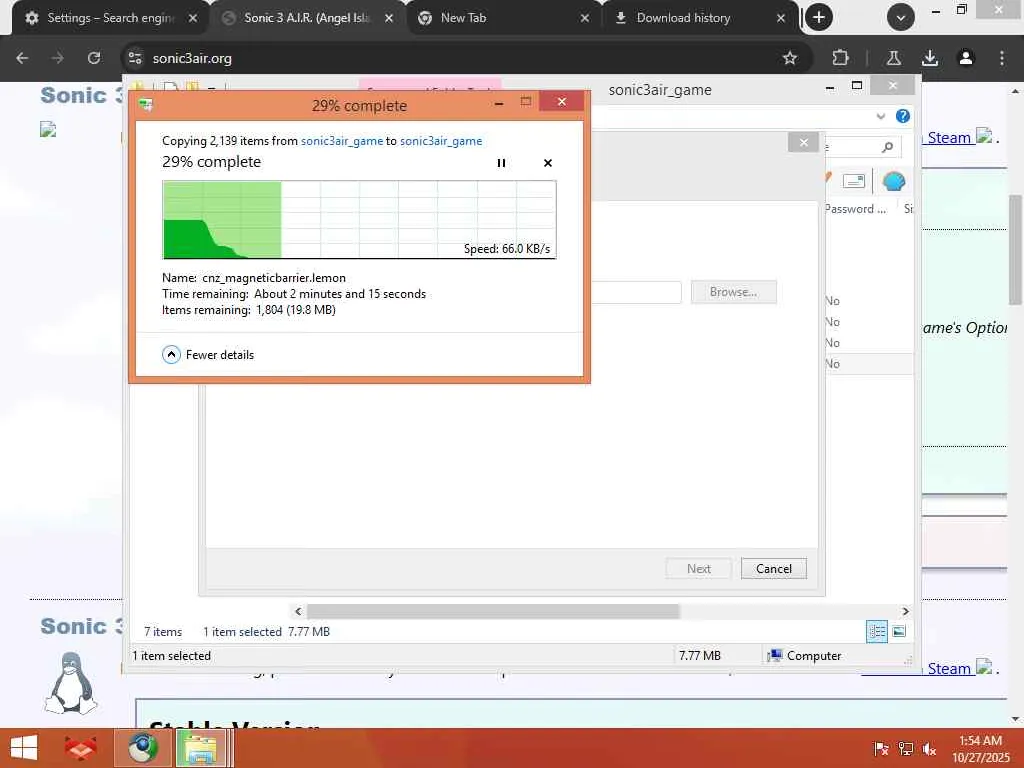Pause the file copy operation
The height and width of the screenshot is (768, 1024).
(x=501, y=163)
